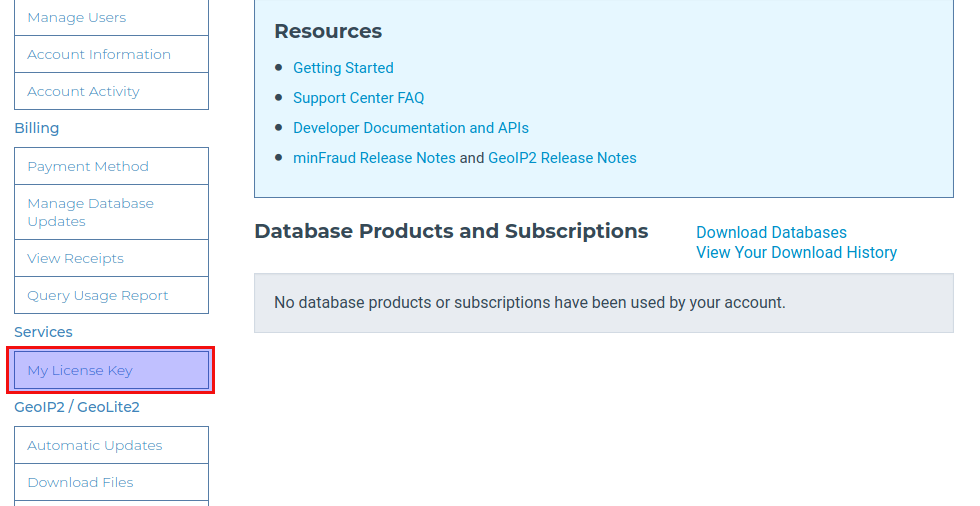Visit the Support Center FAQ link
The width and height of the screenshot is (980, 506).
pyautogui.click(x=358, y=98)
